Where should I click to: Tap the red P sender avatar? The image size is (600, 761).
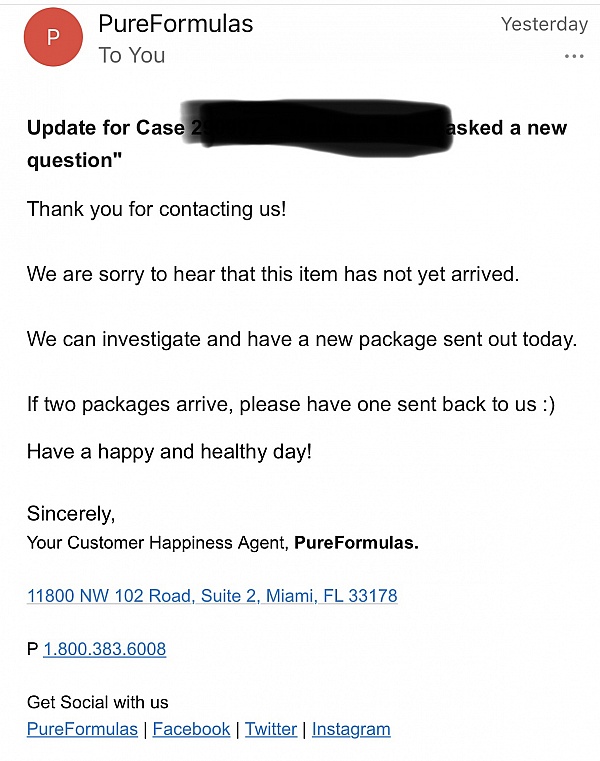53,37
